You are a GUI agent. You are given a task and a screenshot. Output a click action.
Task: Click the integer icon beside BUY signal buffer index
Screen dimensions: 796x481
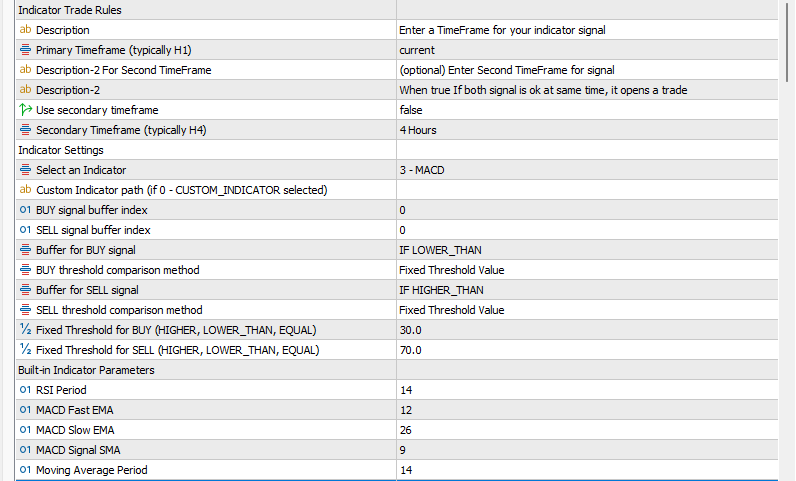[26, 210]
